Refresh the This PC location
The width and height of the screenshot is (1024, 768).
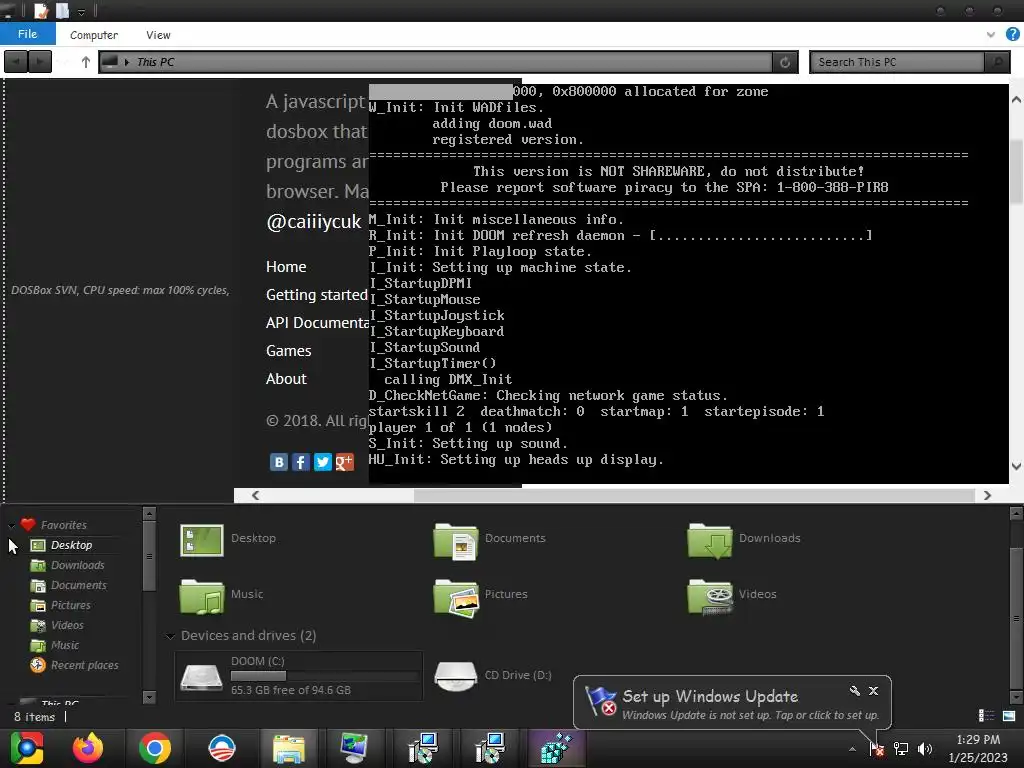(x=785, y=62)
